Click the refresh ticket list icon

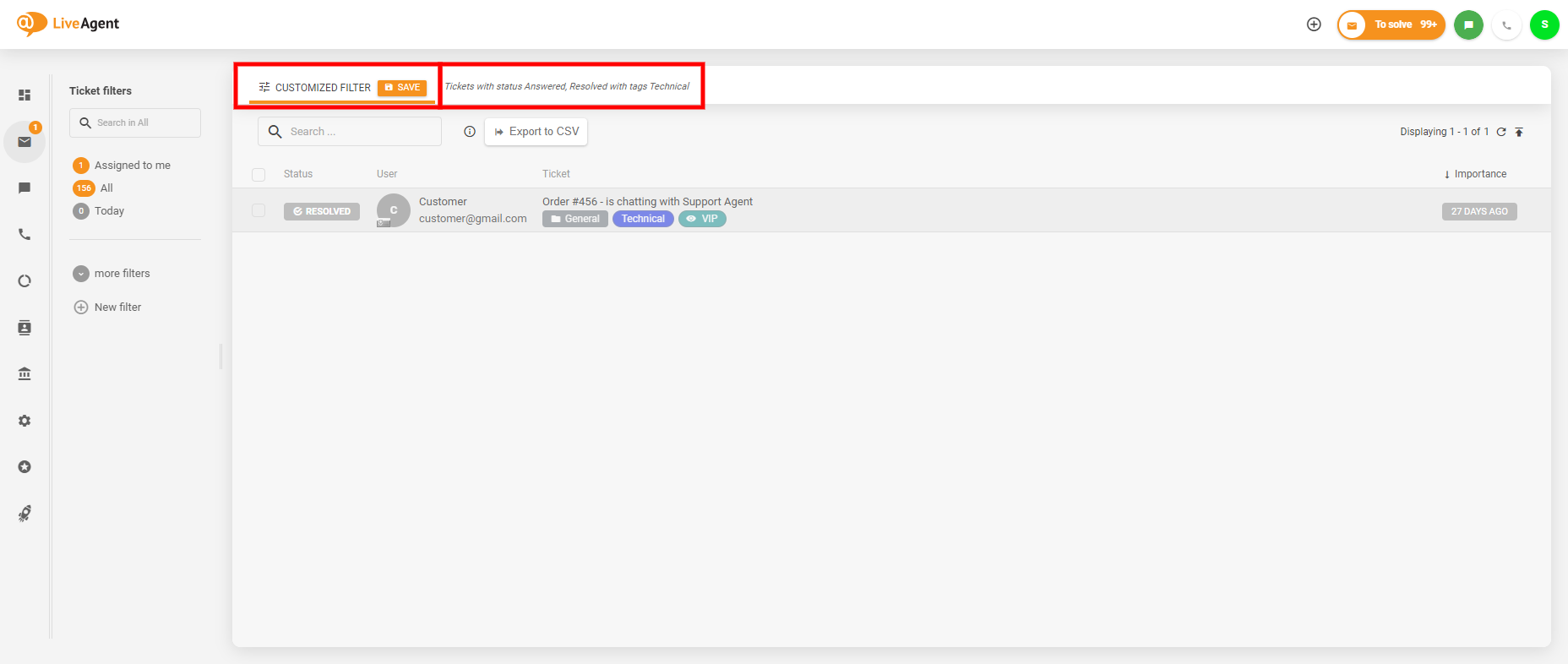(1501, 132)
